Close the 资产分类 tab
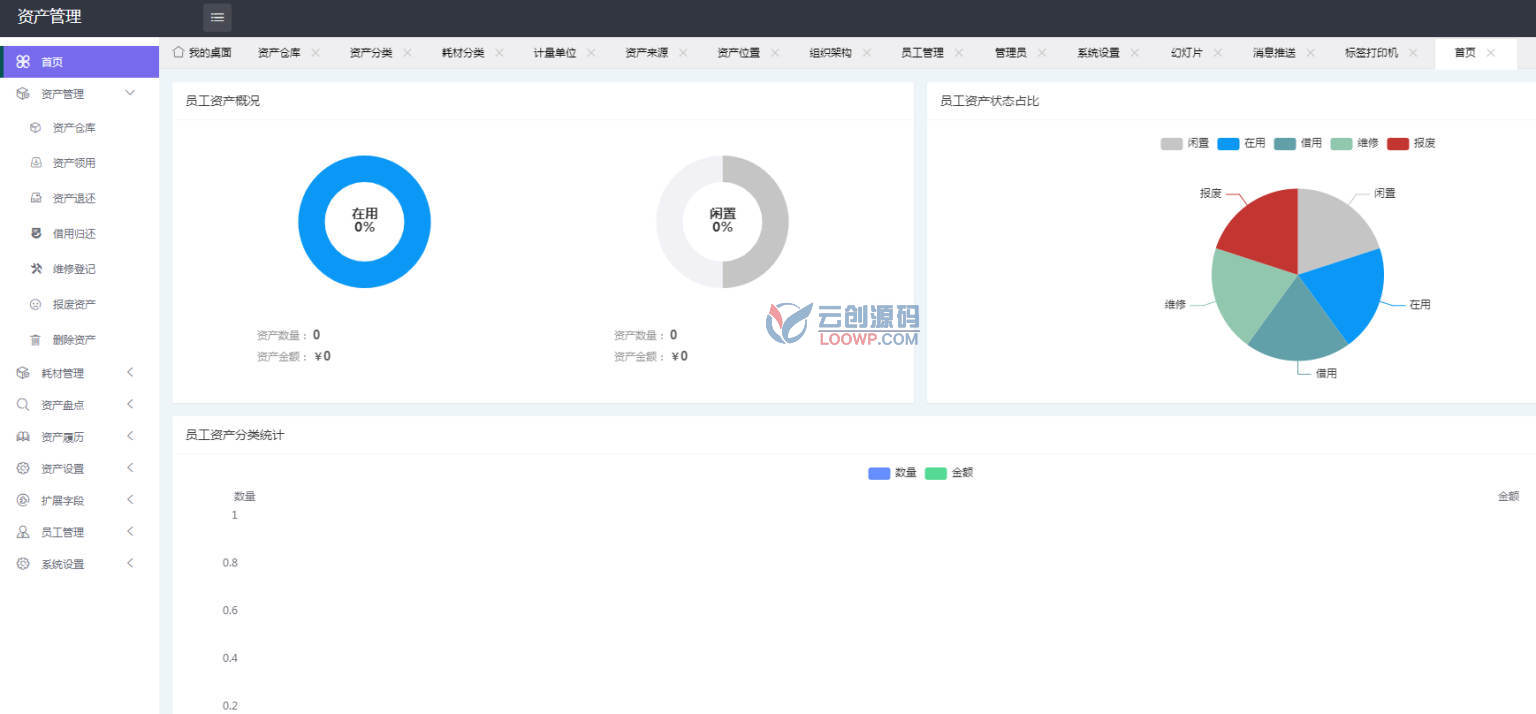The image size is (1536, 714). click(407, 53)
